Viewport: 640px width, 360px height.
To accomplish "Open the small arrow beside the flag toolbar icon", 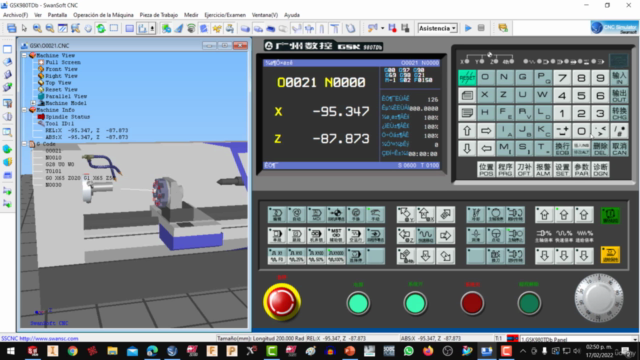I will point(382,28).
